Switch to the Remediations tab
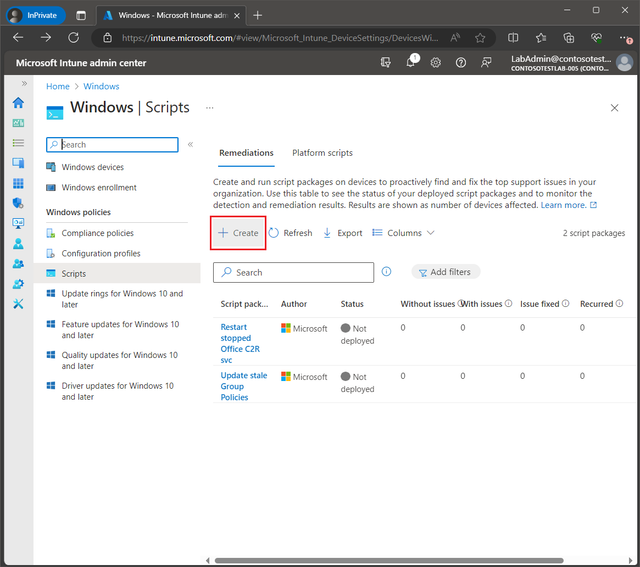640x567 pixels. 246,153
